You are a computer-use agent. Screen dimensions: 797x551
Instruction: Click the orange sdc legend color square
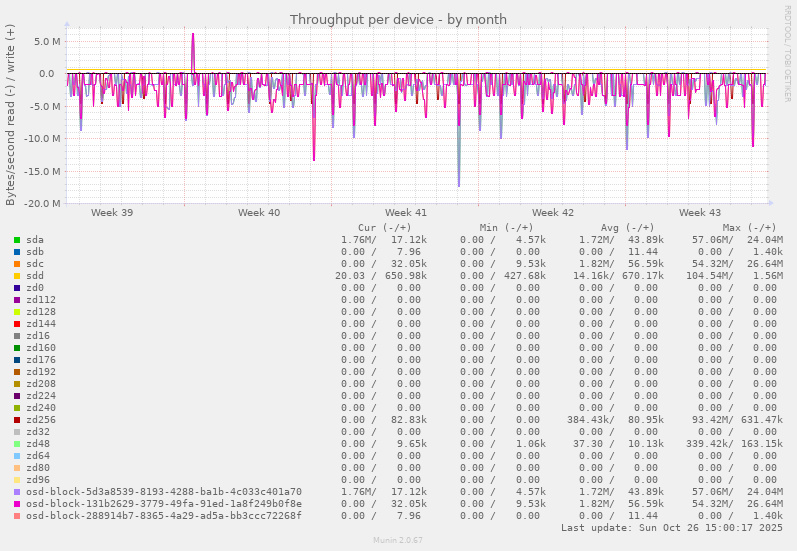pos(17,264)
